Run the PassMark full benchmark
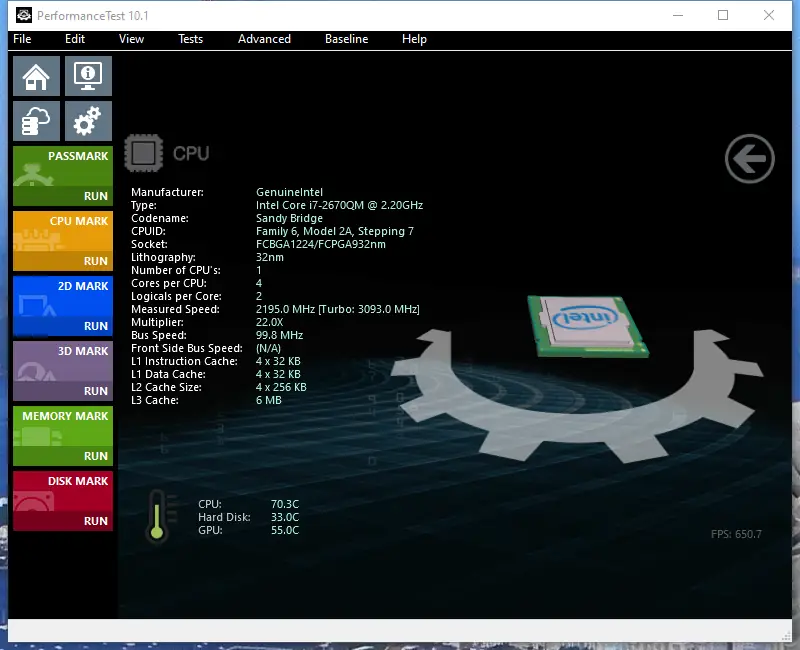This screenshot has height=650, width=800. [x=63, y=176]
